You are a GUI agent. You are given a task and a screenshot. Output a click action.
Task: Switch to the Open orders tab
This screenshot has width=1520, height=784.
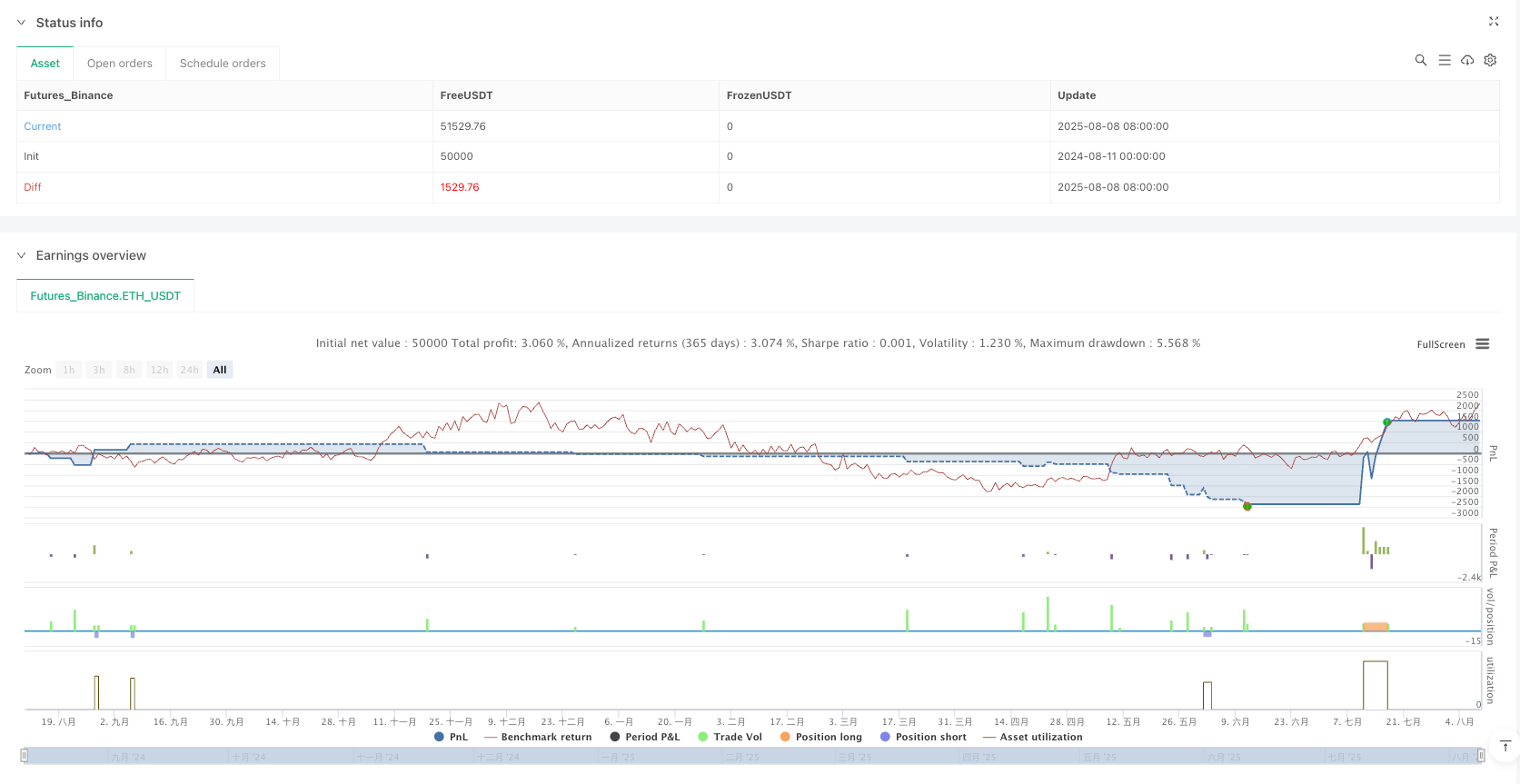pos(119,64)
